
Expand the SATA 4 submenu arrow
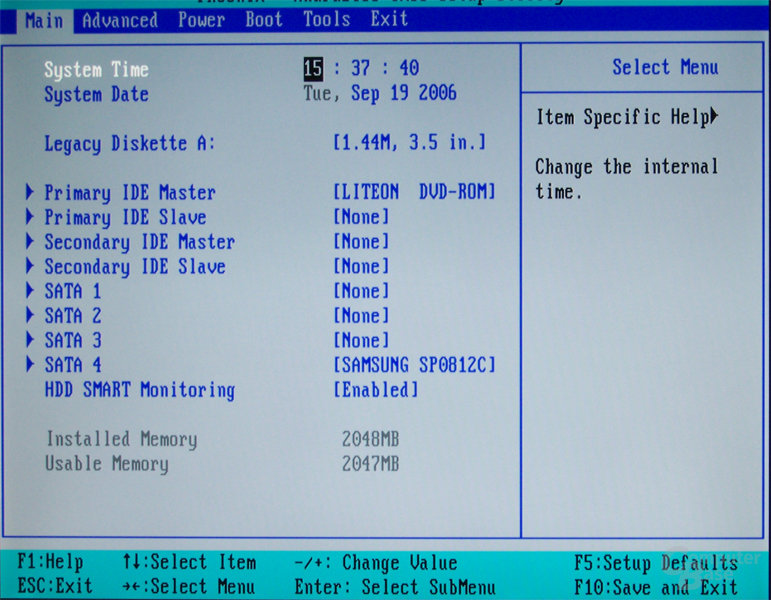click(30, 364)
